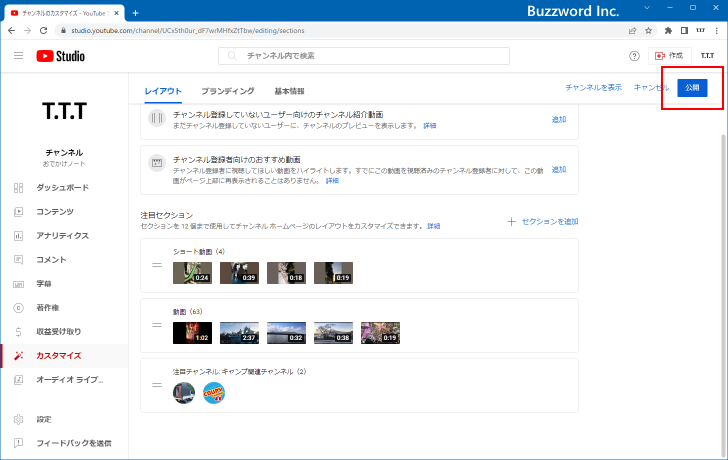Click the short video thumbnail 0:24
728x460 pixels.
pos(192,273)
